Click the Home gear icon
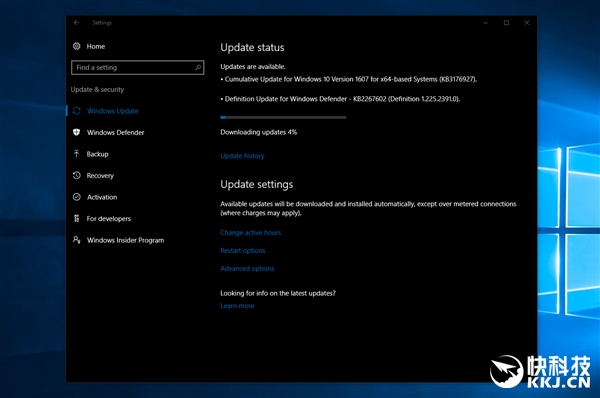600x398 pixels. 77,46
